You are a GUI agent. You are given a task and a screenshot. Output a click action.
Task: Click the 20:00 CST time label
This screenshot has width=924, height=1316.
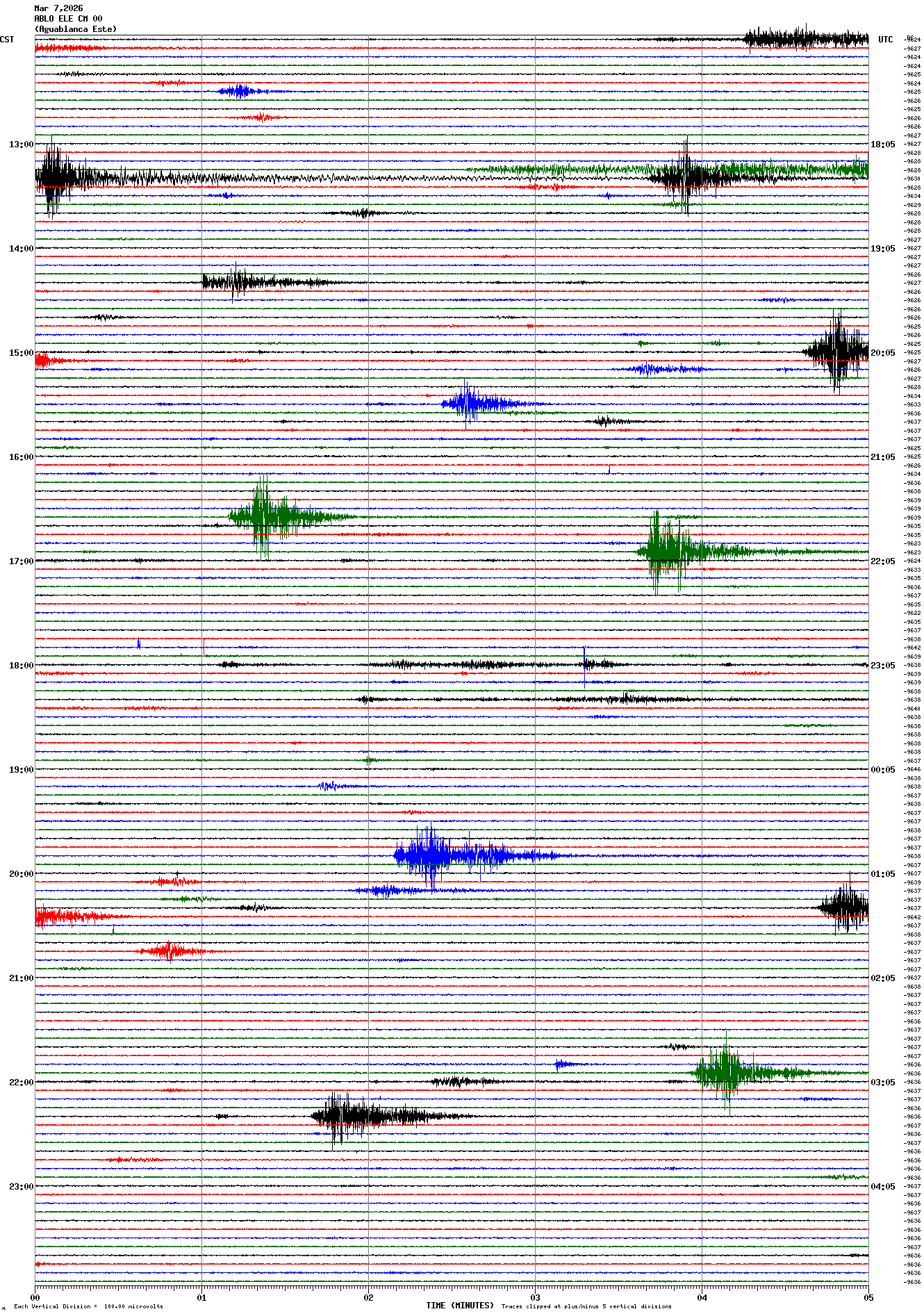click(21, 874)
